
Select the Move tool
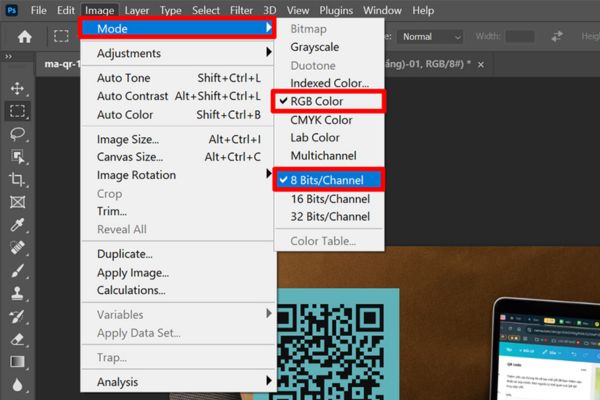coord(17,88)
